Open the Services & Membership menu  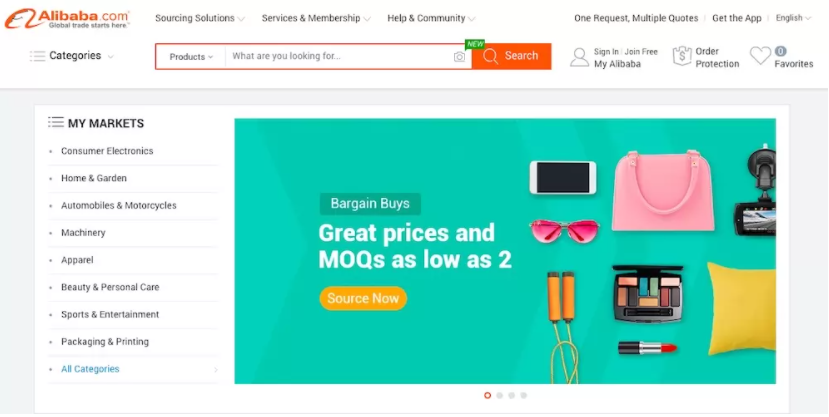(x=316, y=18)
